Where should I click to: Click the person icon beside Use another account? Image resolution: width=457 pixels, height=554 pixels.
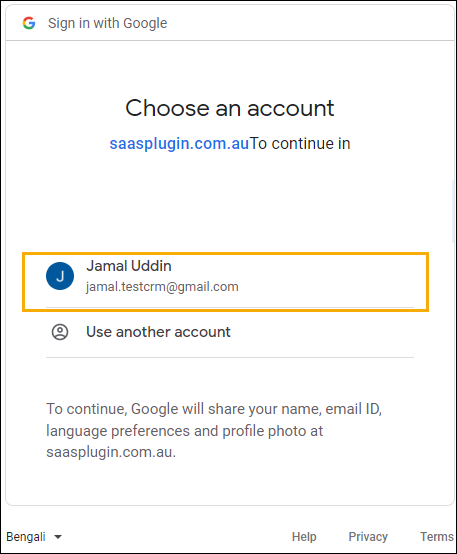click(60, 332)
